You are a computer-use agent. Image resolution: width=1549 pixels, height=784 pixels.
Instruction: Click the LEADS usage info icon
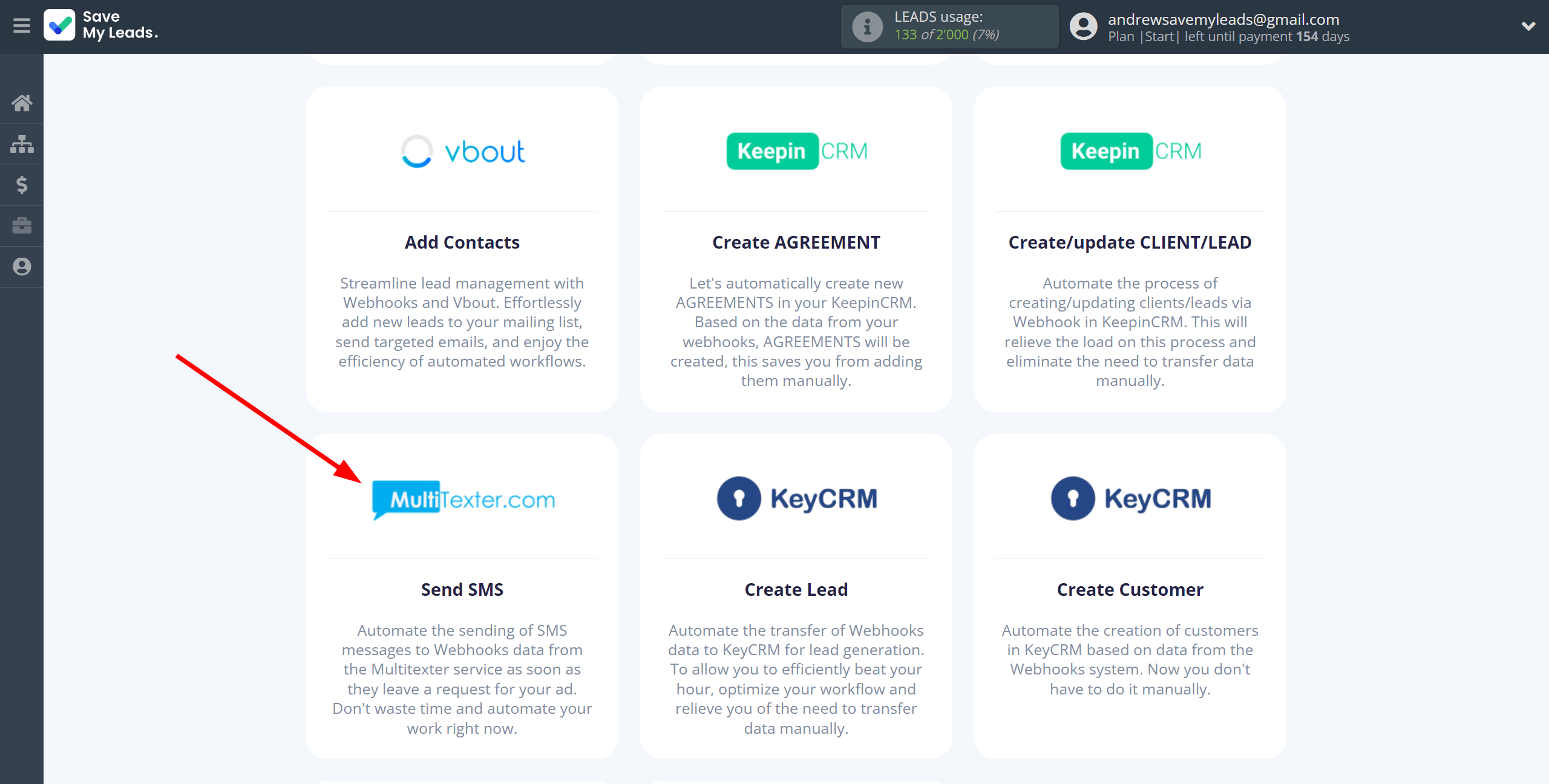(867, 27)
